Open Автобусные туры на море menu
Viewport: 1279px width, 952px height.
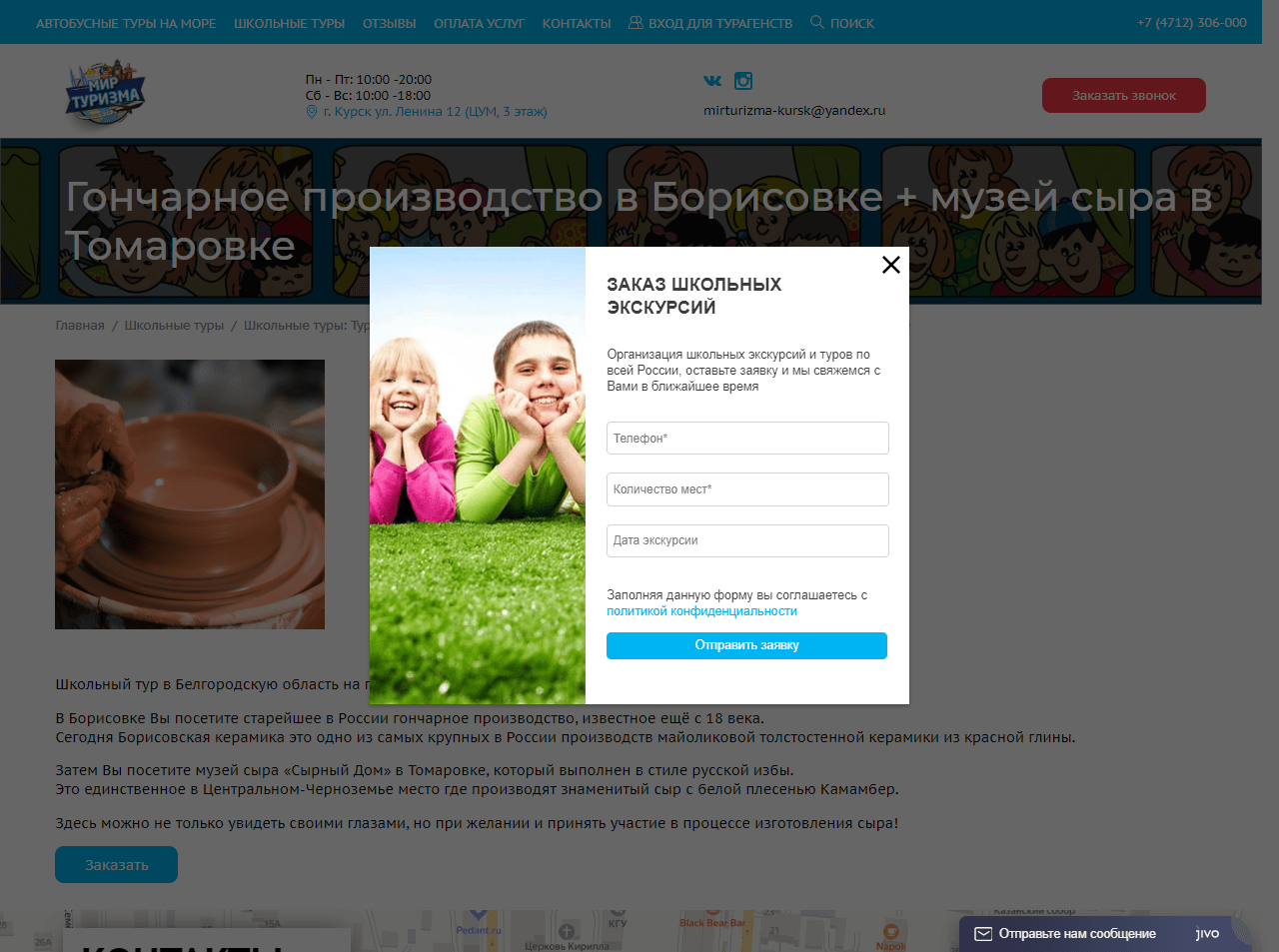coord(126,23)
